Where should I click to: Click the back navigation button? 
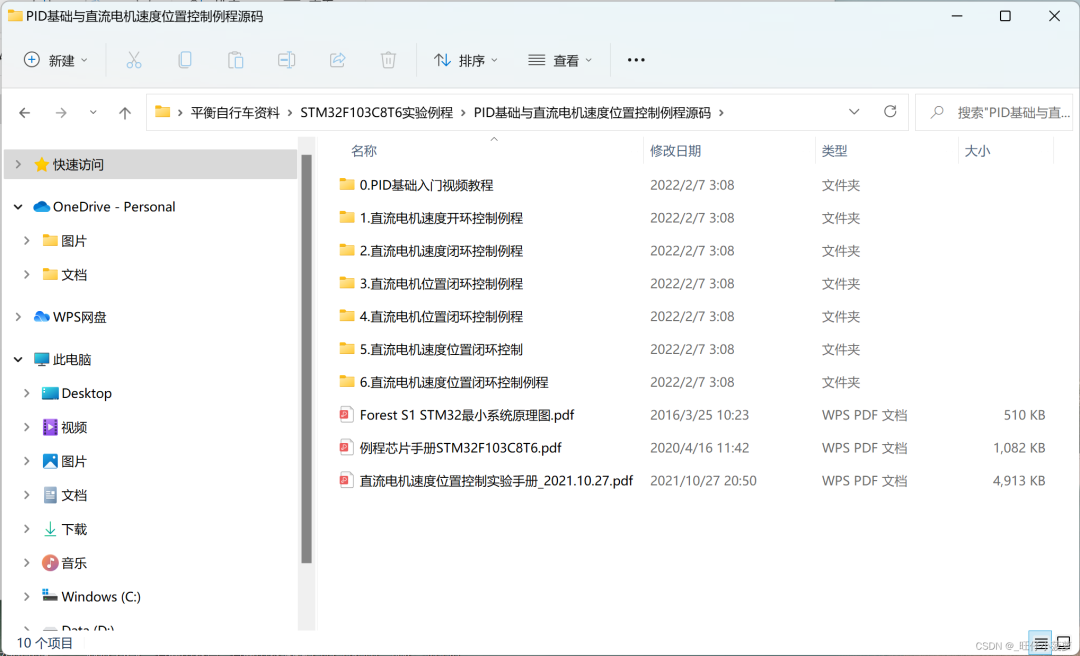[x=24, y=112]
